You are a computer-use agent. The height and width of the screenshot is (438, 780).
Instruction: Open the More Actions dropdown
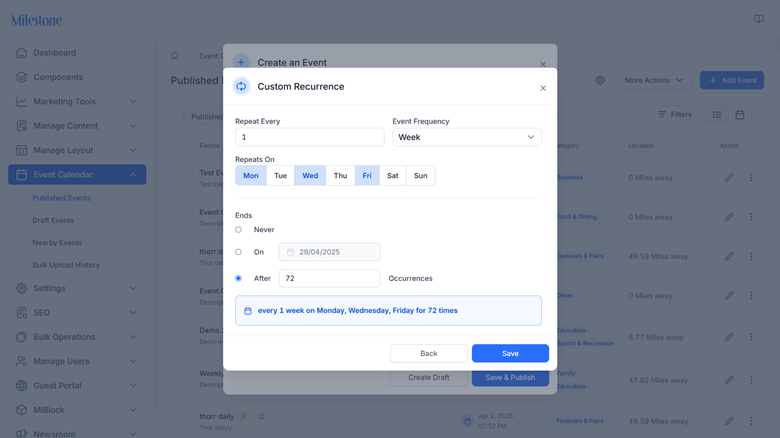coord(654,80)
